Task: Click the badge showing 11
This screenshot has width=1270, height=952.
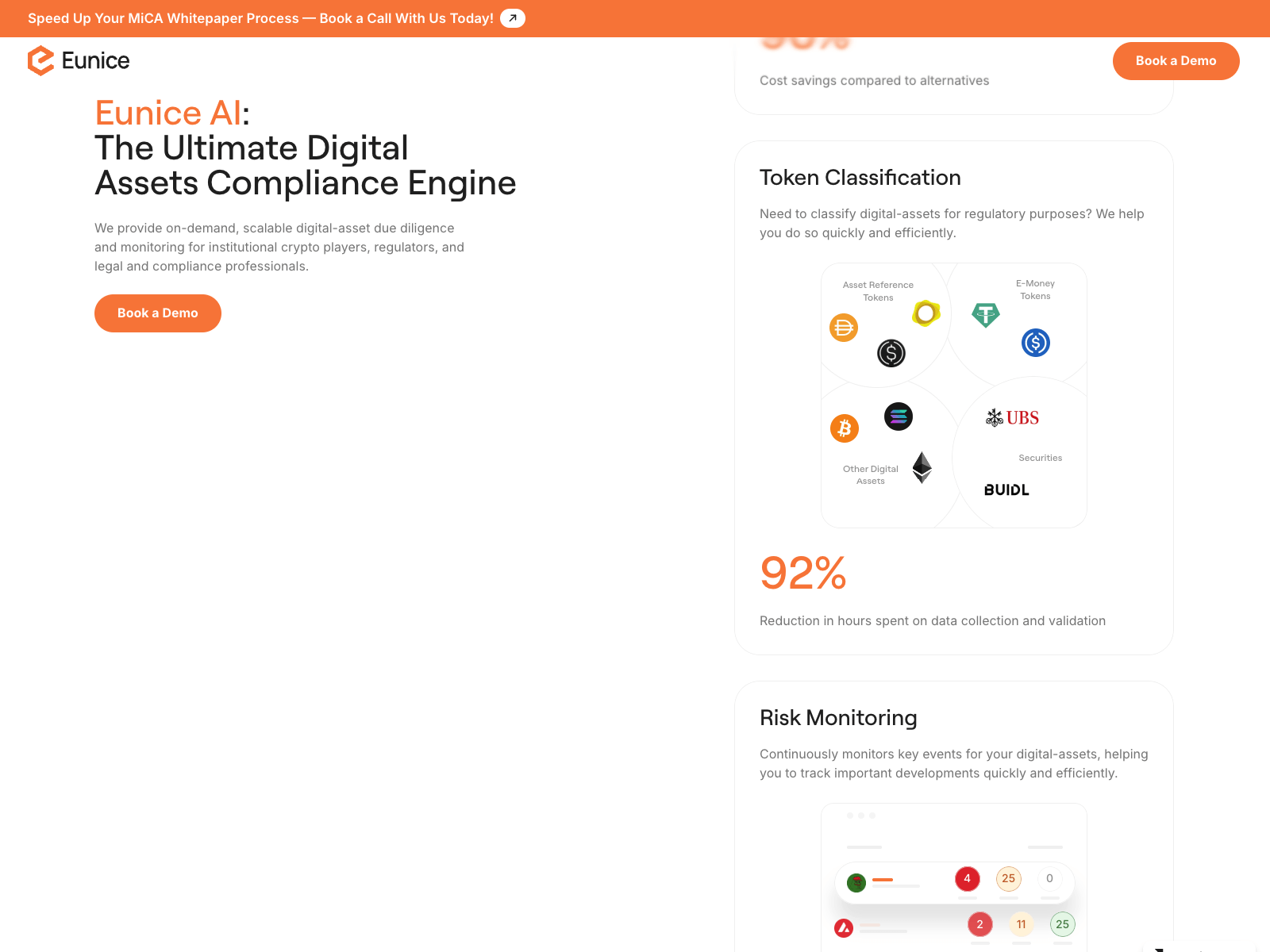Action: click(1022, 924)
